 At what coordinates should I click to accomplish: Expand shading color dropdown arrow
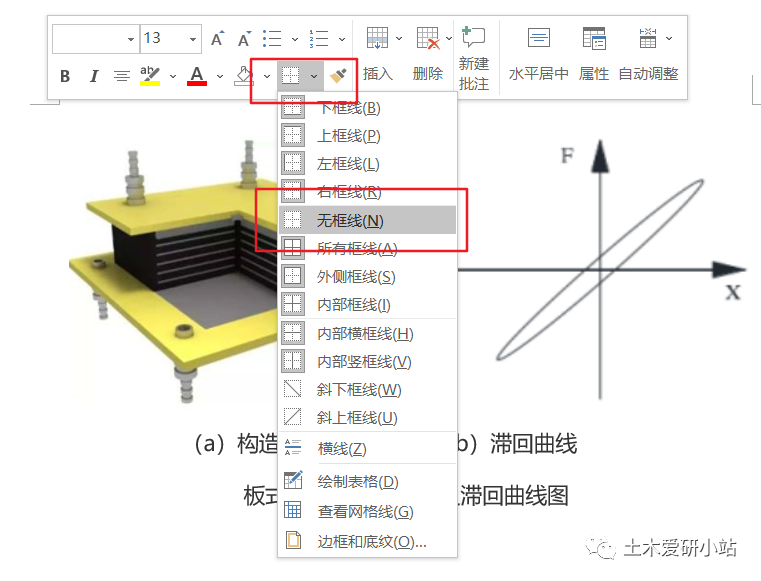click(x=267, y=76)
